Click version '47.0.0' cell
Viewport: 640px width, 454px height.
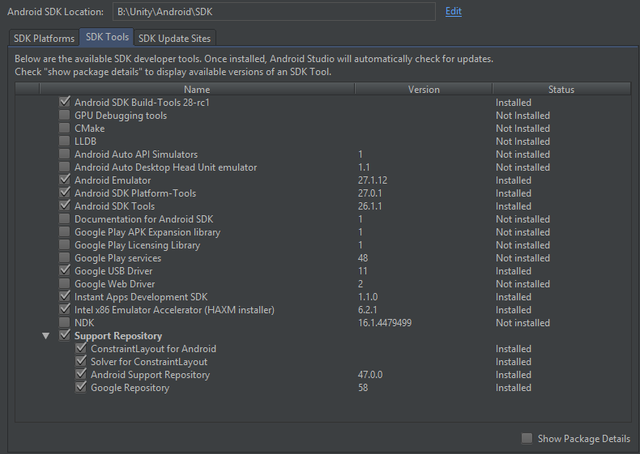coord(370,375)
